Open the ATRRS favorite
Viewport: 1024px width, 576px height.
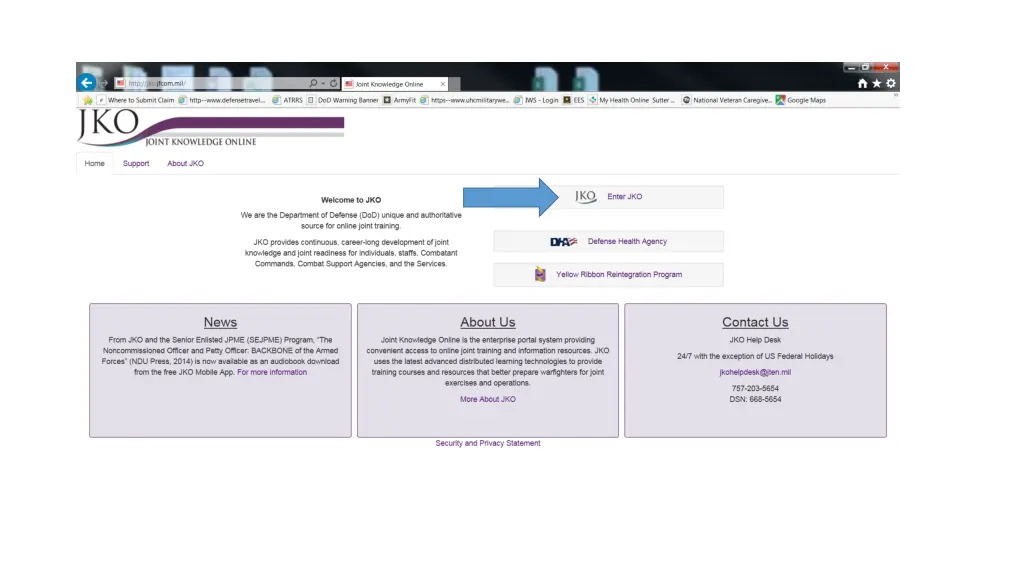click(287, 101)
